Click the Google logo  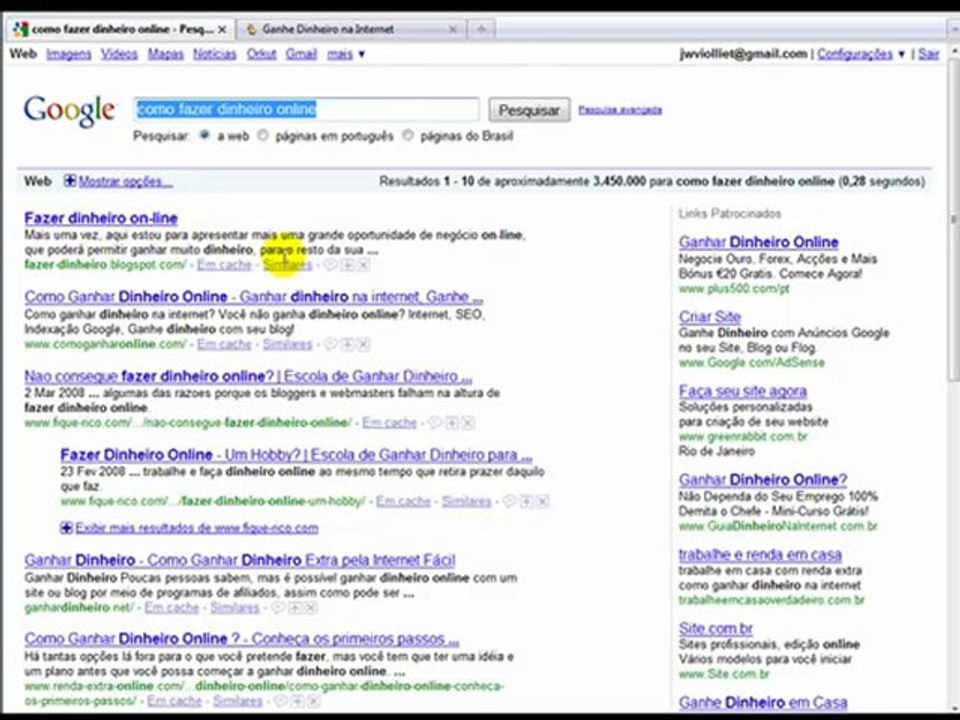point(69,111)
